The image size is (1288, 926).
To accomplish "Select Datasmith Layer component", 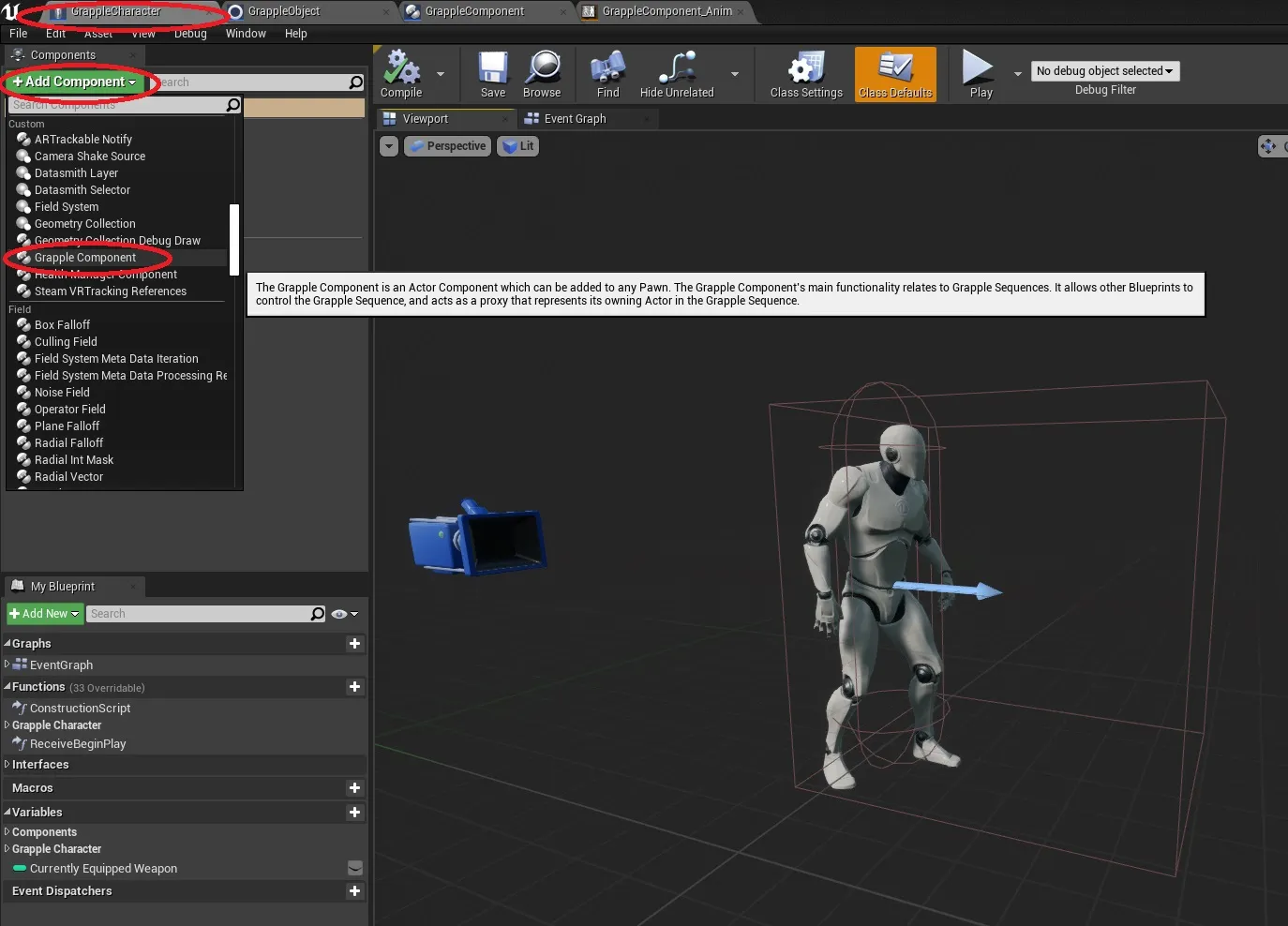I will coord(76,173).
